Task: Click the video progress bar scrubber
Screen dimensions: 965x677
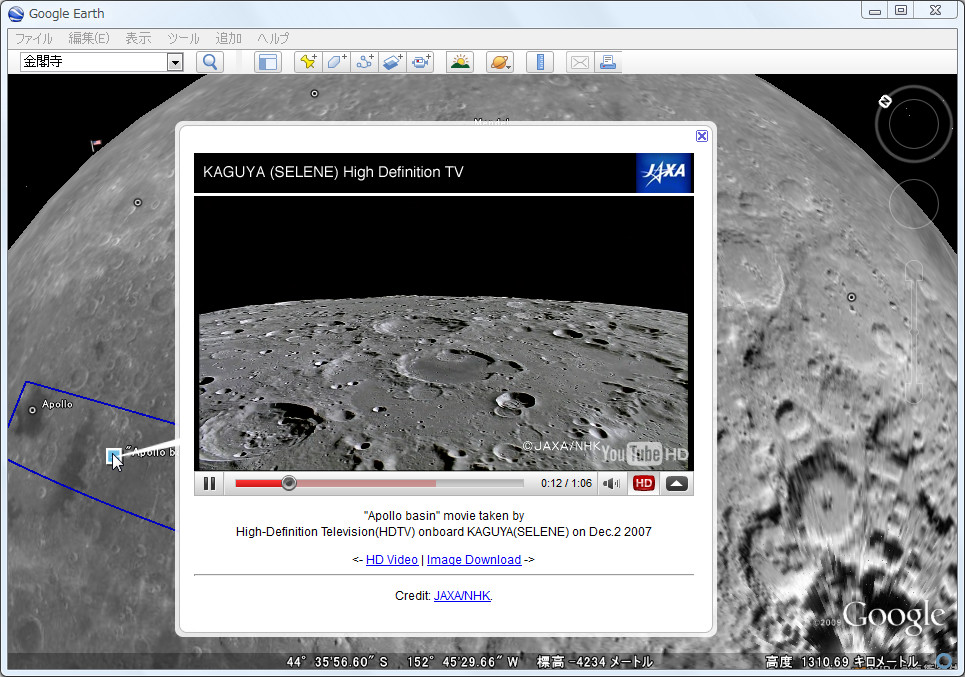Action: [289, 483]
